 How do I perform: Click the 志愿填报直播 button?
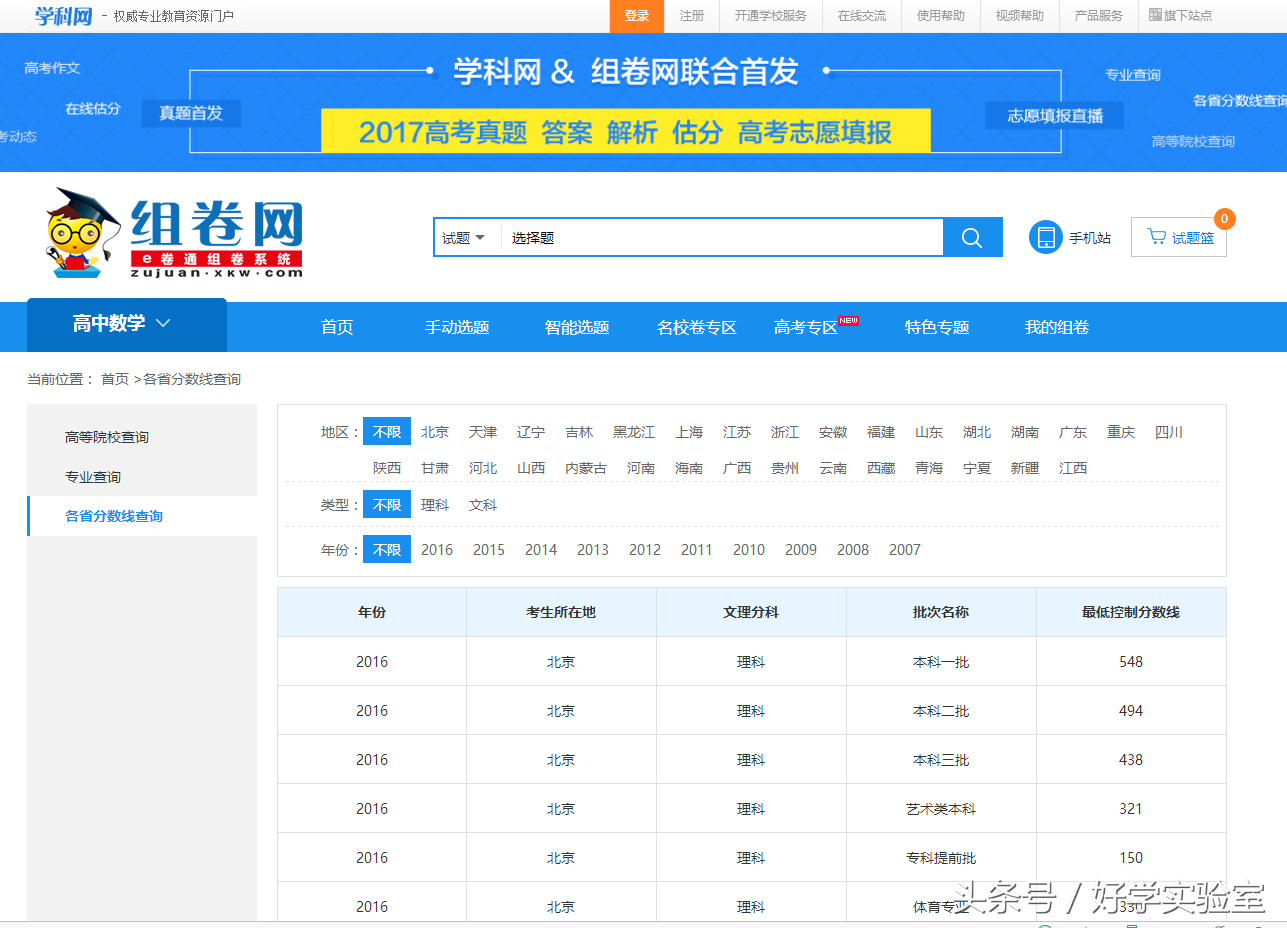click(x=1054, y=114)
